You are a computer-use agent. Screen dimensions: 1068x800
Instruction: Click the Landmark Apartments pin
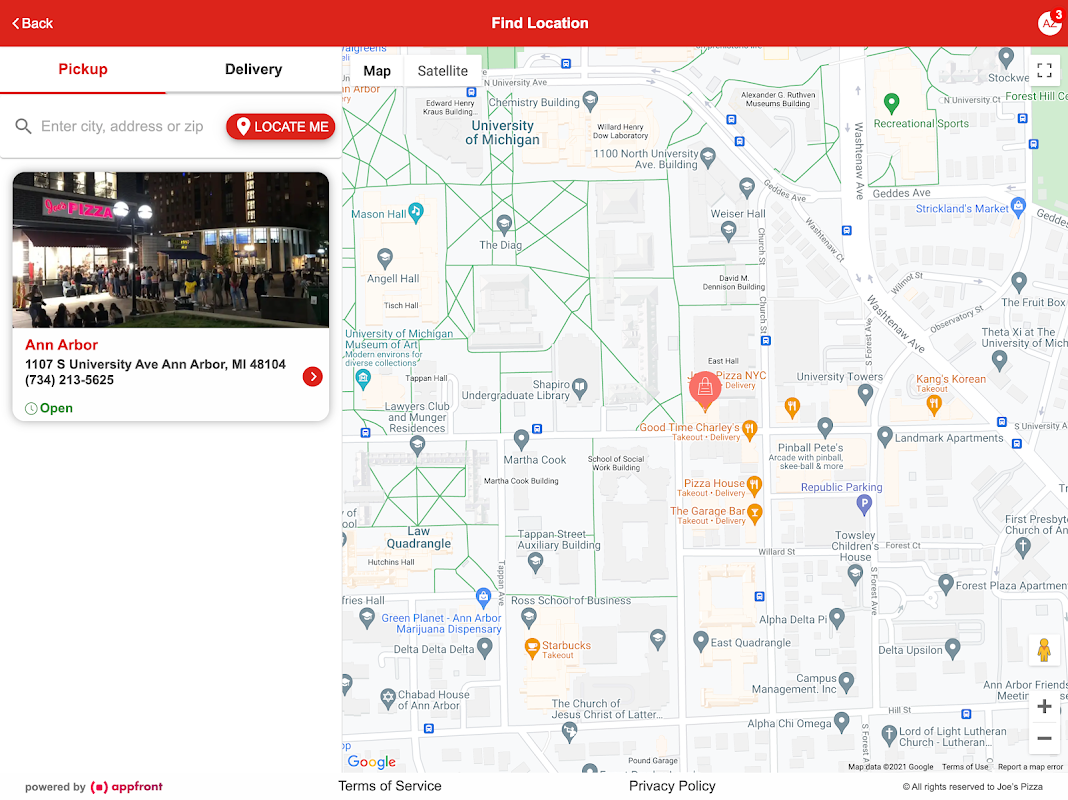tap(885, 436)
